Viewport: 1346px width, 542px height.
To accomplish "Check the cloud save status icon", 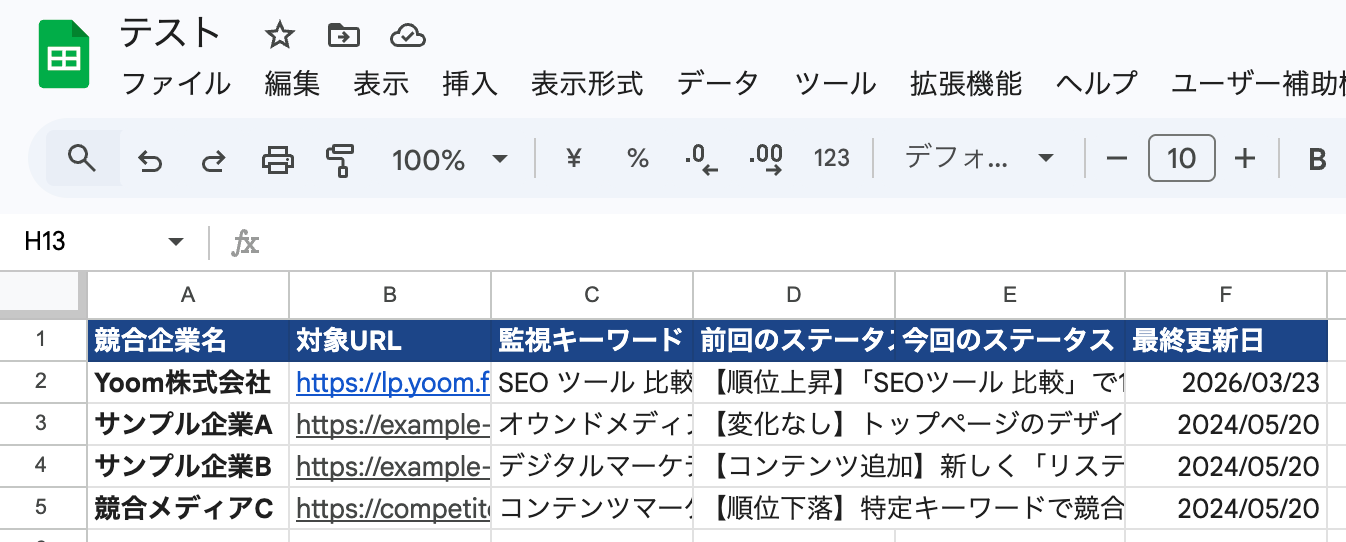I will (407, 37).
